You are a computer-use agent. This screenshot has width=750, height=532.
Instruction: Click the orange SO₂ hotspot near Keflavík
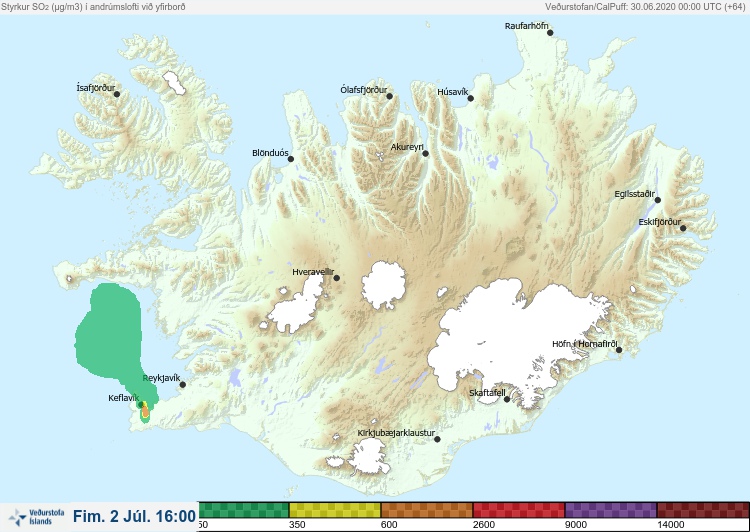tap(145, 410)
